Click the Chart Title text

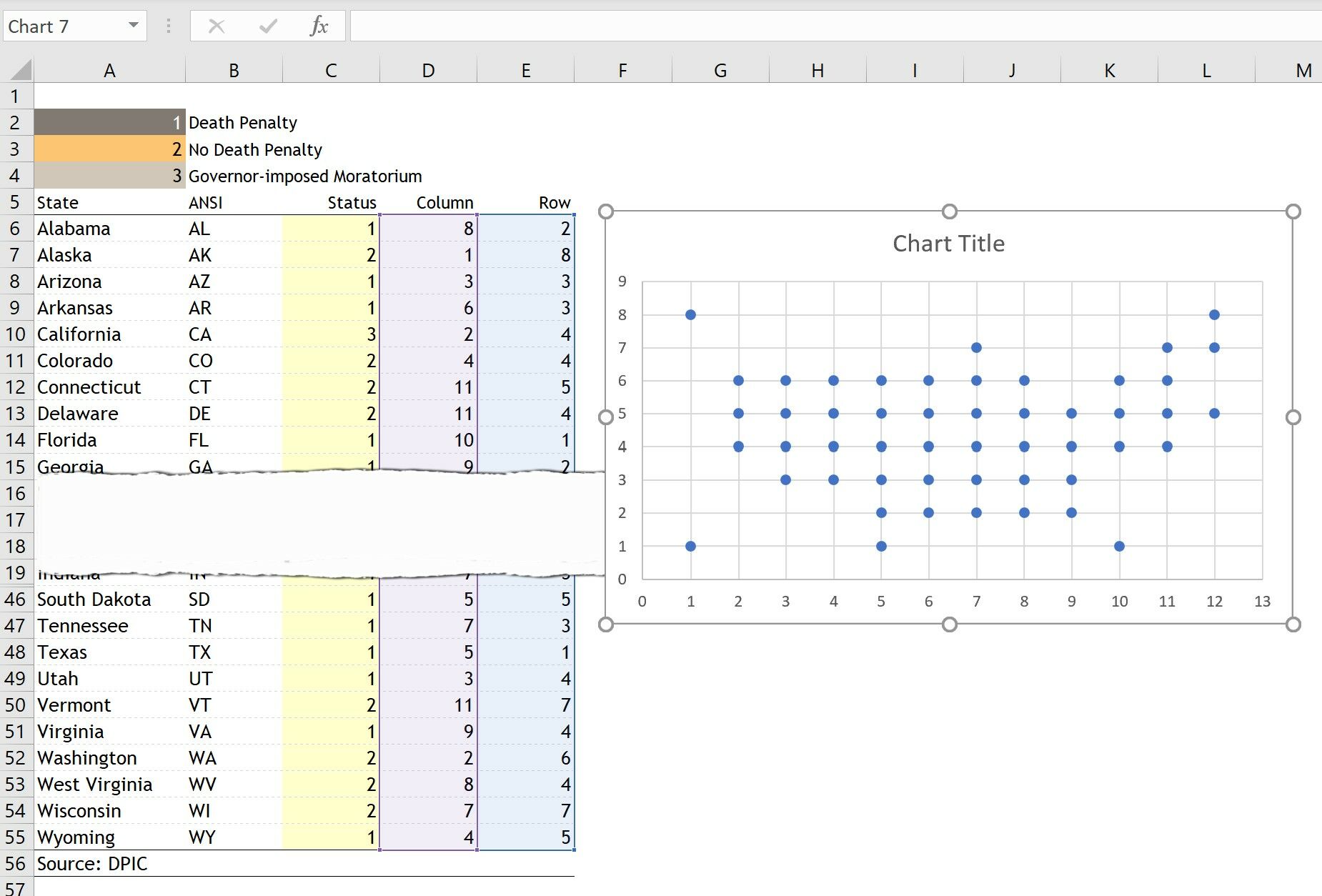(x=948, y=243)
